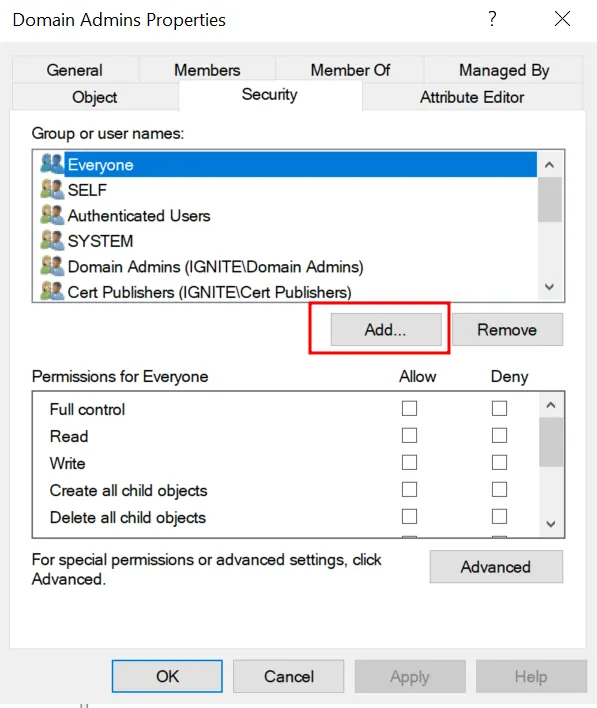Click the Delete all child objects label
Screen dimensions: 597x708
128,517
